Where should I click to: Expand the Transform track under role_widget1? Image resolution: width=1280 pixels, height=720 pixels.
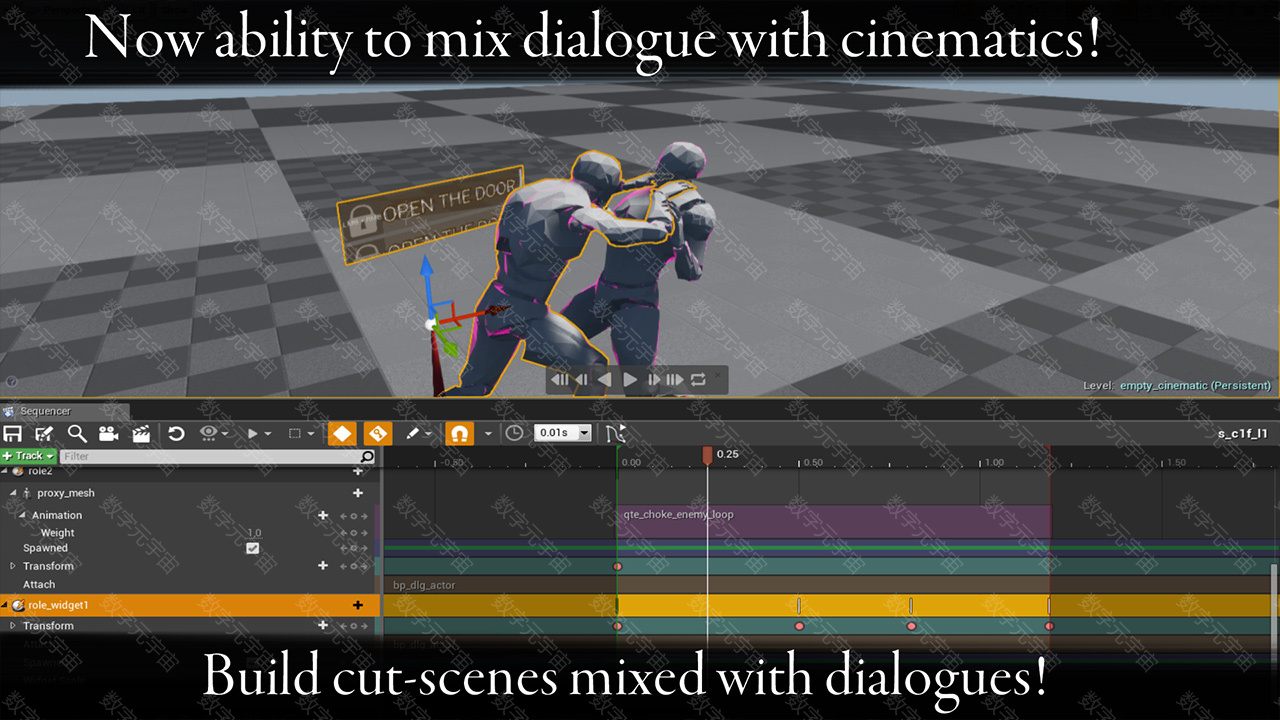pyautogui.click(x=14, y=626)
